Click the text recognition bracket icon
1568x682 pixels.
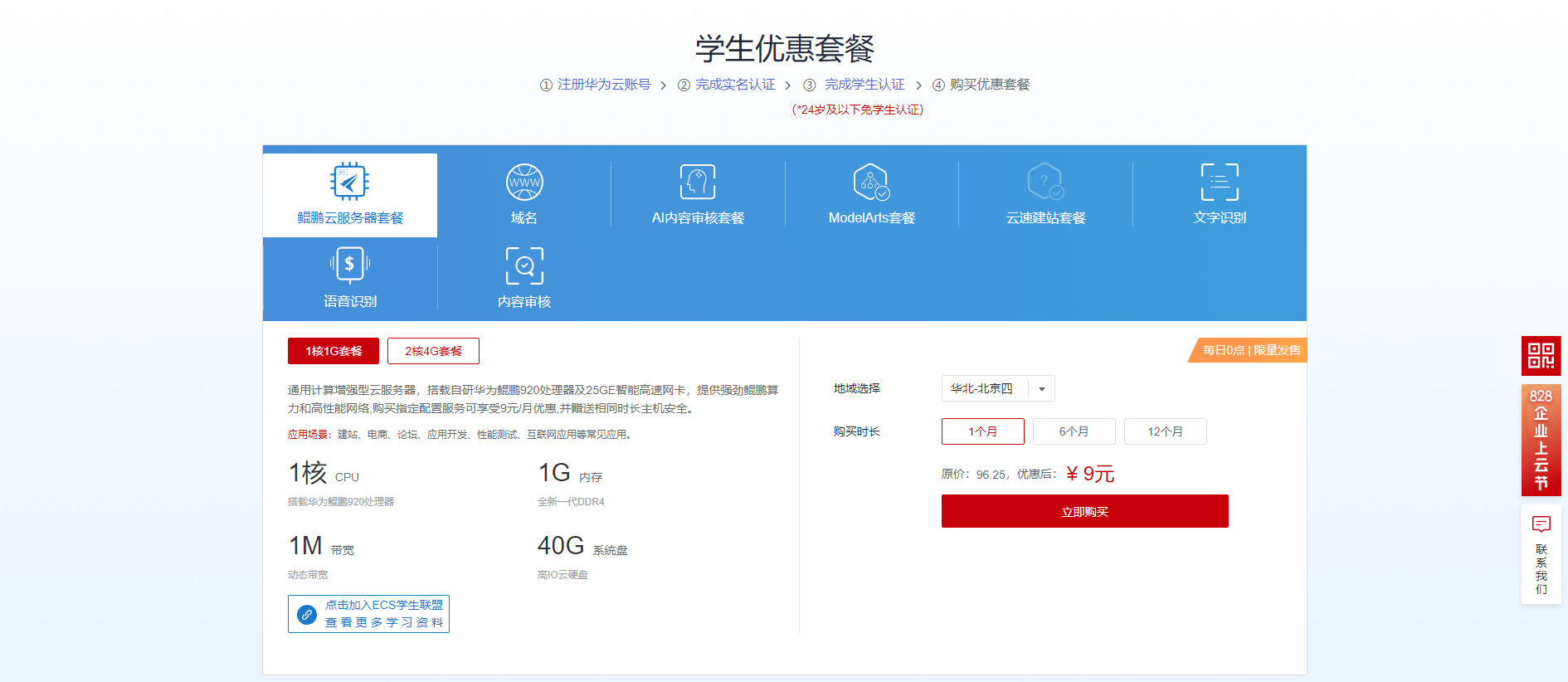pyautogui.click(x=1220, y=182)
